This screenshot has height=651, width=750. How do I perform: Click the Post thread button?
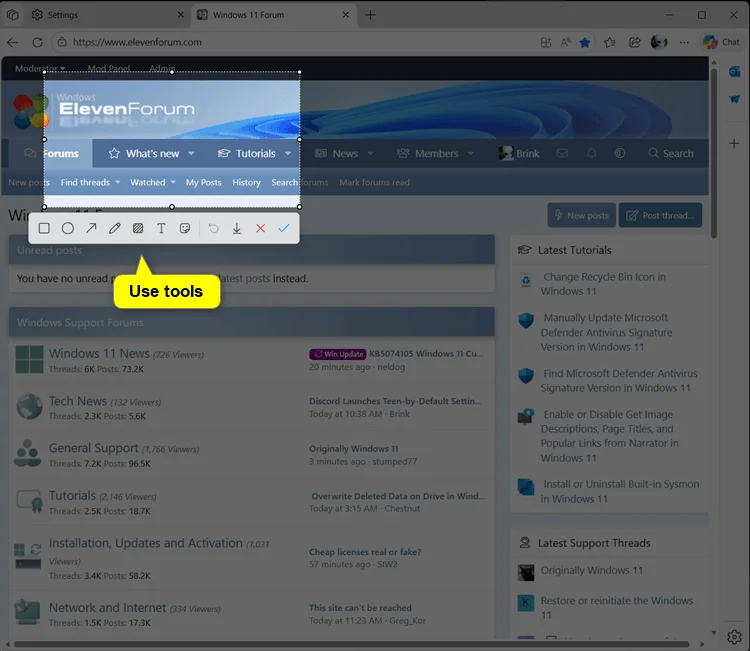click(x=661, y=215)
